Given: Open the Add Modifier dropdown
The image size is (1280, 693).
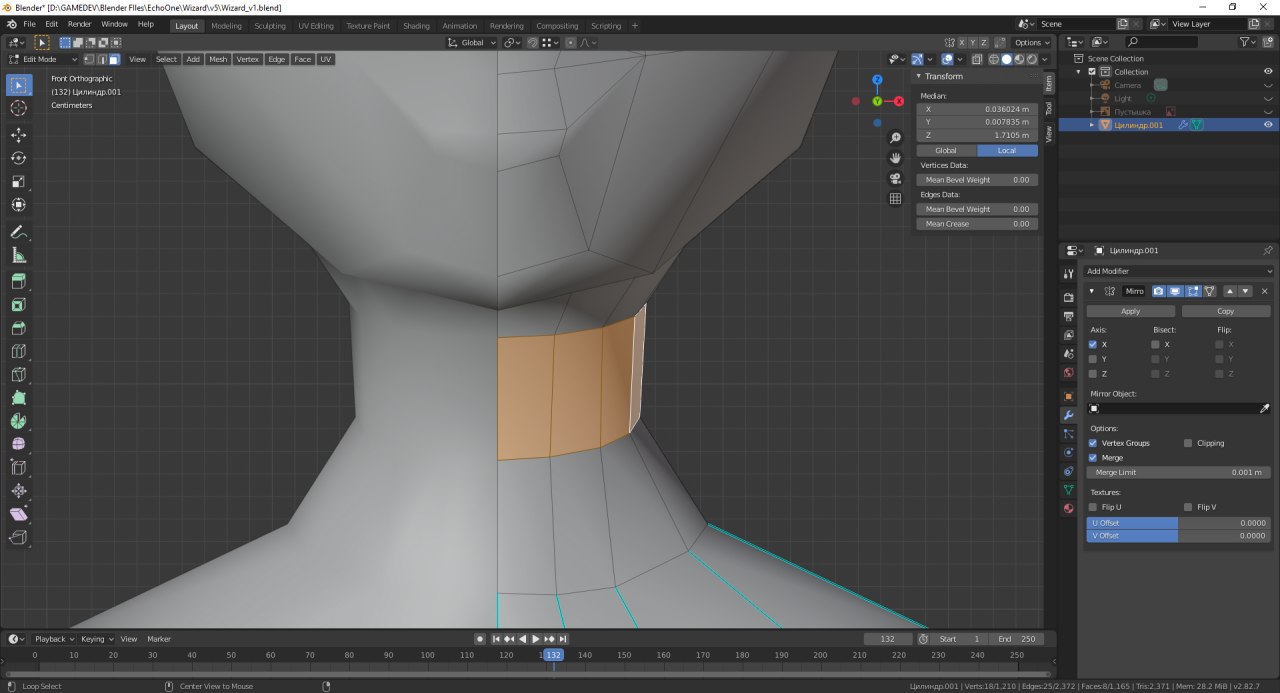Looking at the screenshot, I should pyautogui.click(x=1178, y=271).
